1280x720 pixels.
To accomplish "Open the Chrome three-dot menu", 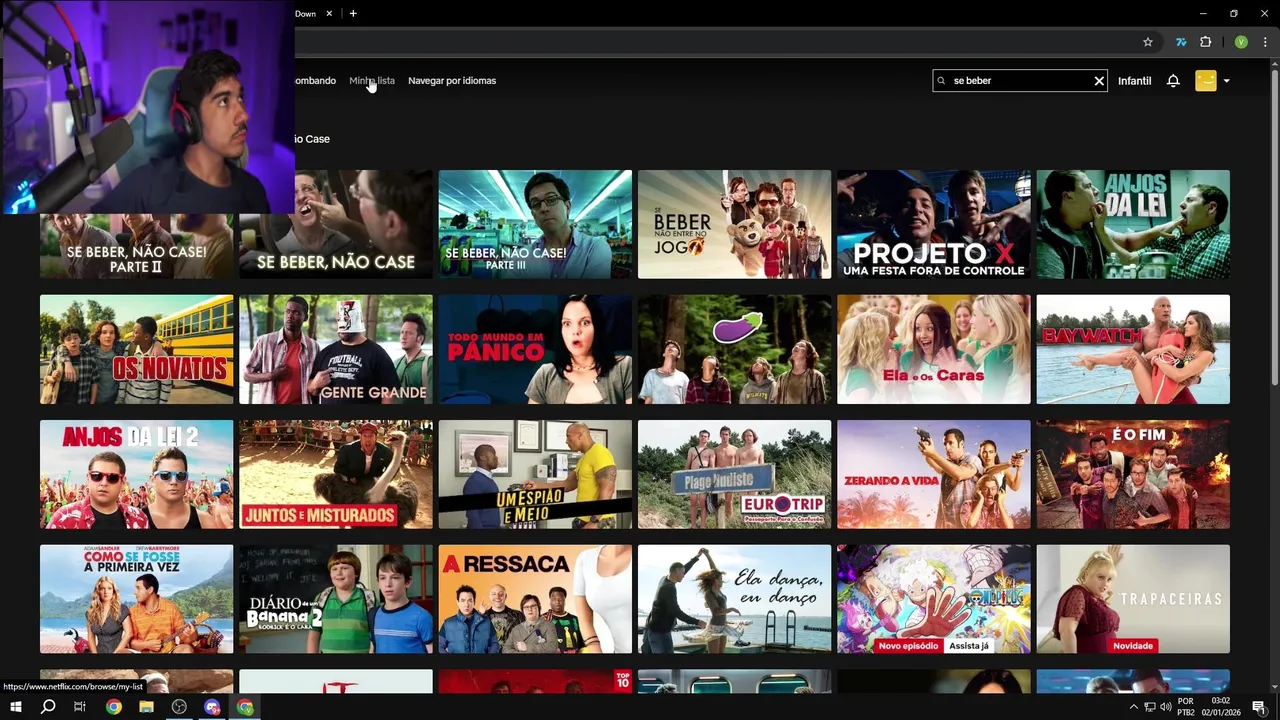I will click(1265, 42).
